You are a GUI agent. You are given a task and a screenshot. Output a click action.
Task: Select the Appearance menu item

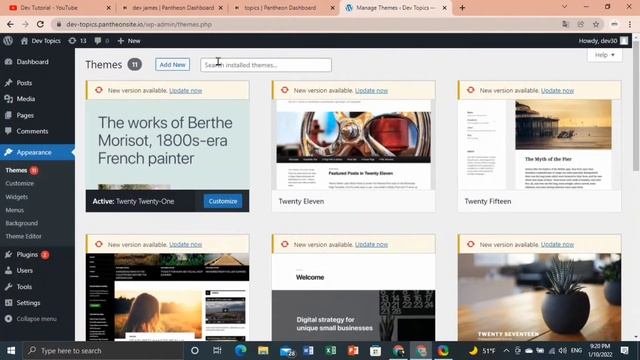tap(37, 152)
